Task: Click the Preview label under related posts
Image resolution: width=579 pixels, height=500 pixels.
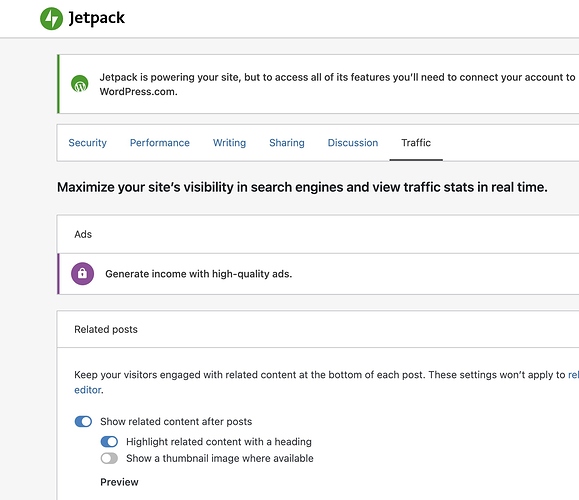Action: coord(119,482)
